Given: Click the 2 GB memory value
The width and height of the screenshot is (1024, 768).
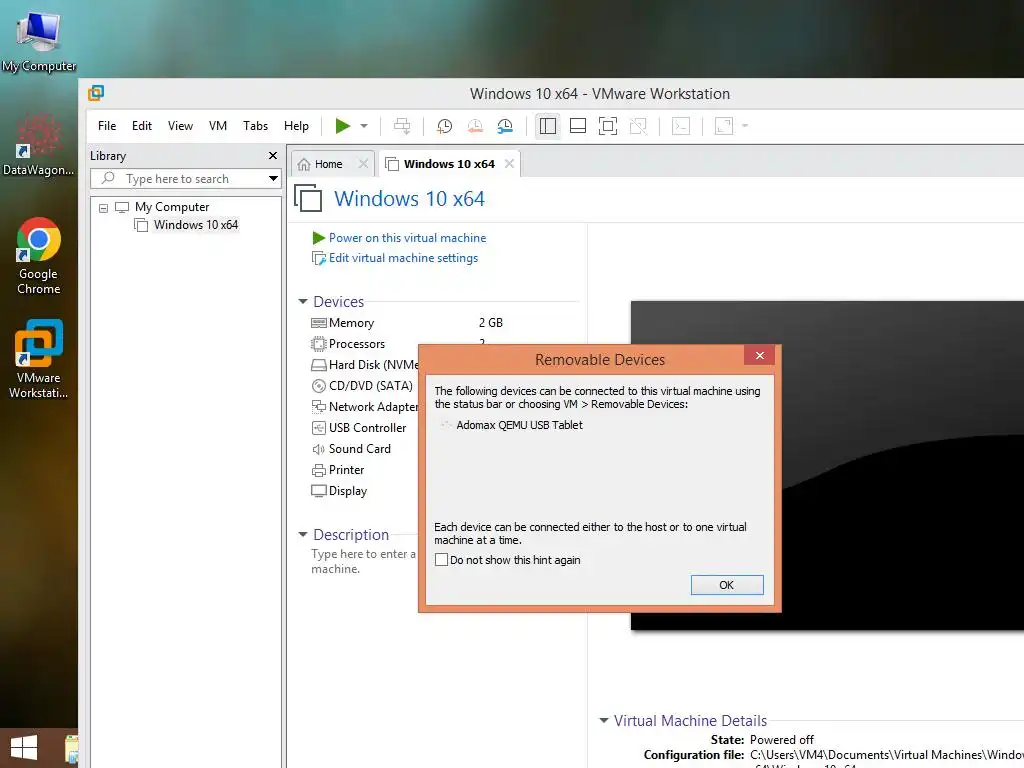Looking at the screenshot, I should pos(490,323).
